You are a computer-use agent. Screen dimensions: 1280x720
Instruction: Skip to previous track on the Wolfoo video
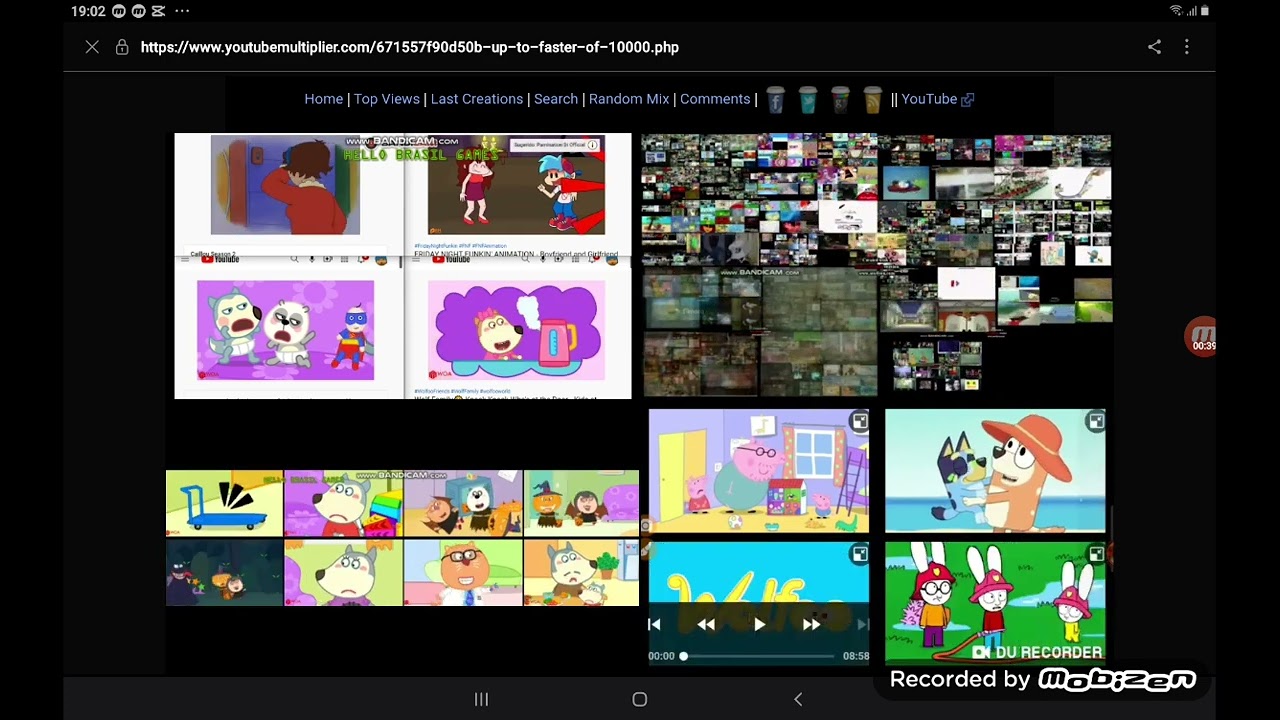(654, 624)
